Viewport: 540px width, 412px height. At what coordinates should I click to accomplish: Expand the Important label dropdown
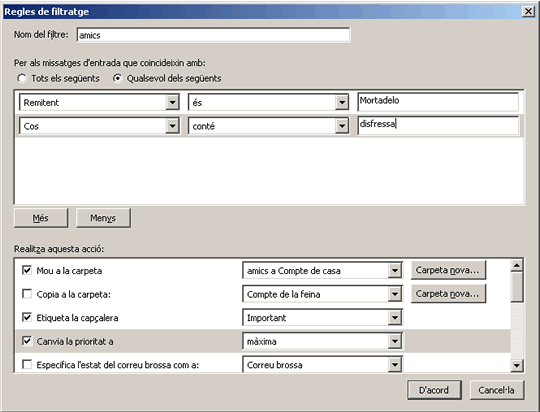395,318
